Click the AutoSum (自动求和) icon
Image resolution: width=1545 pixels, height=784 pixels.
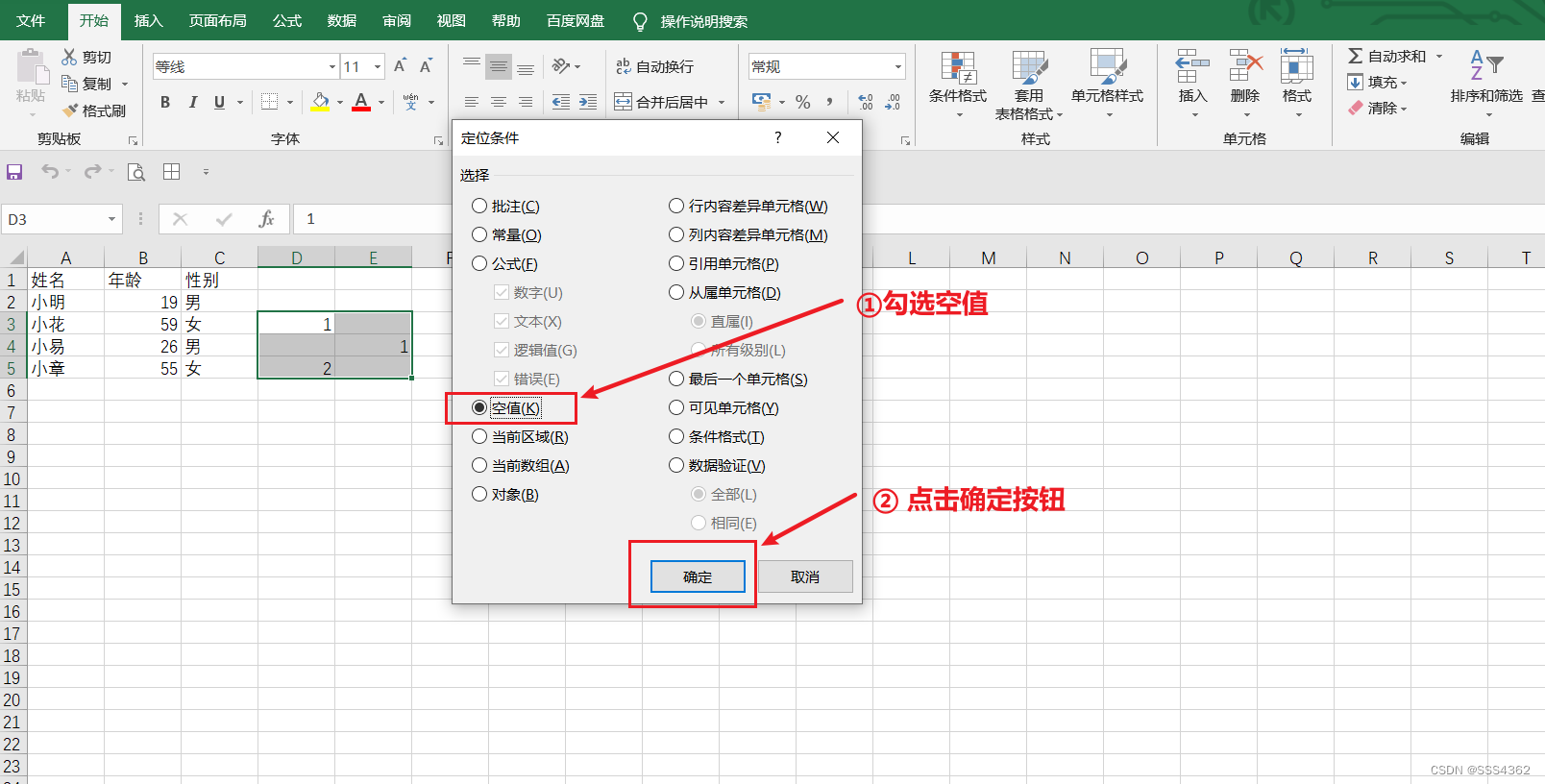(x=1355, y=57)
